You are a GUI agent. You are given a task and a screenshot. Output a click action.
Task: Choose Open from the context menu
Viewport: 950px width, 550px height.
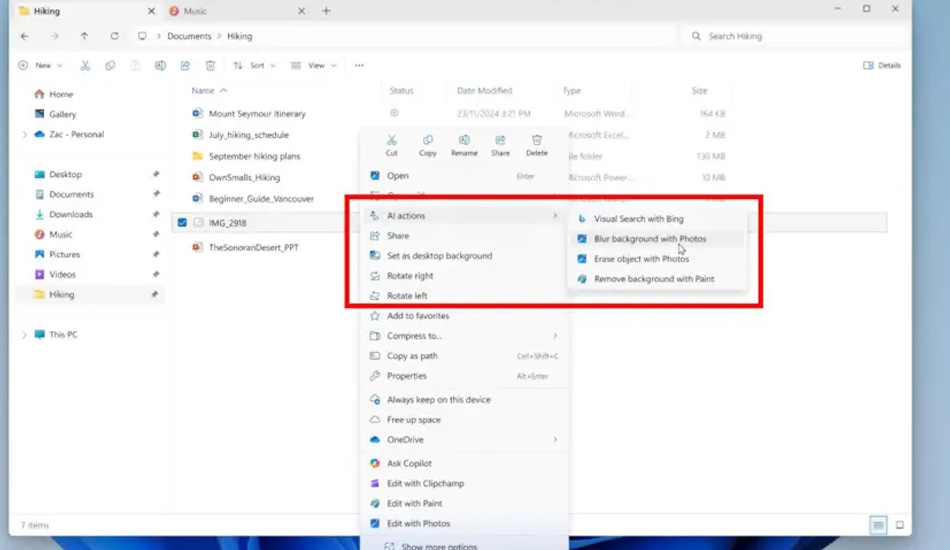[x=464, y=176]
